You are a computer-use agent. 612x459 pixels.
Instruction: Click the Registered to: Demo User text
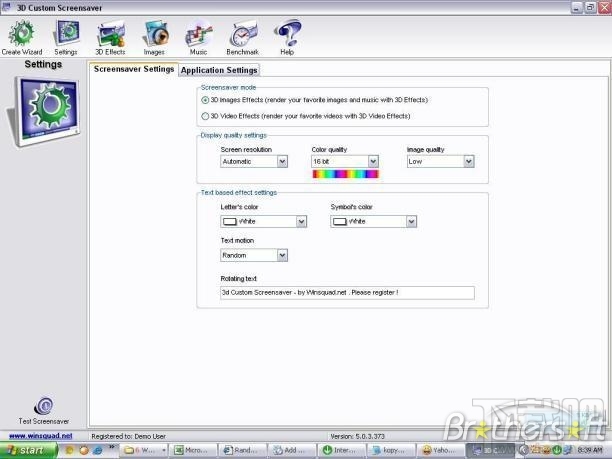pyautogui.click(x=128, y=436)
